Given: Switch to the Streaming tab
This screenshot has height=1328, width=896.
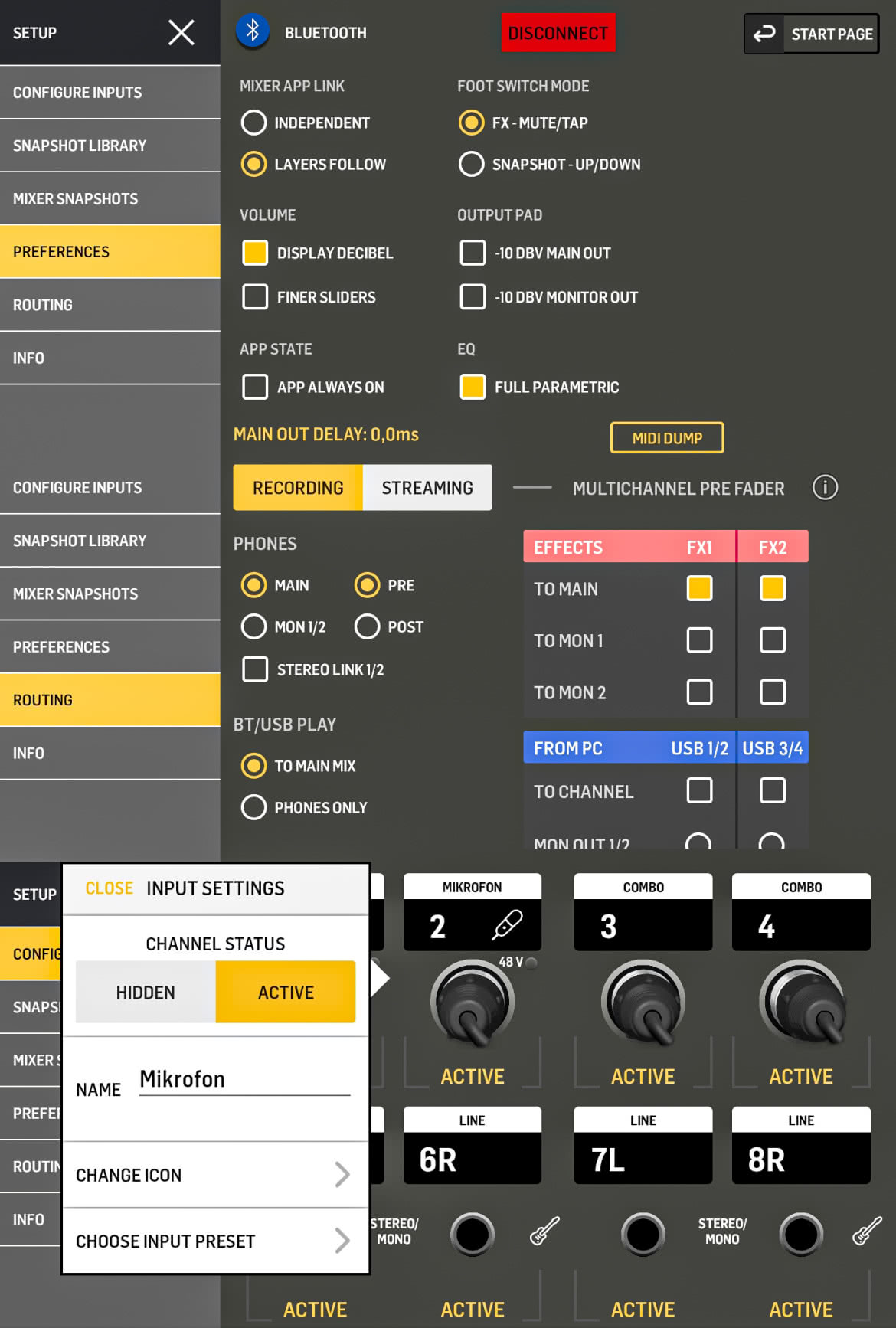Looking at the screenshot, I should pyautogui.click(x=427, y=487).
